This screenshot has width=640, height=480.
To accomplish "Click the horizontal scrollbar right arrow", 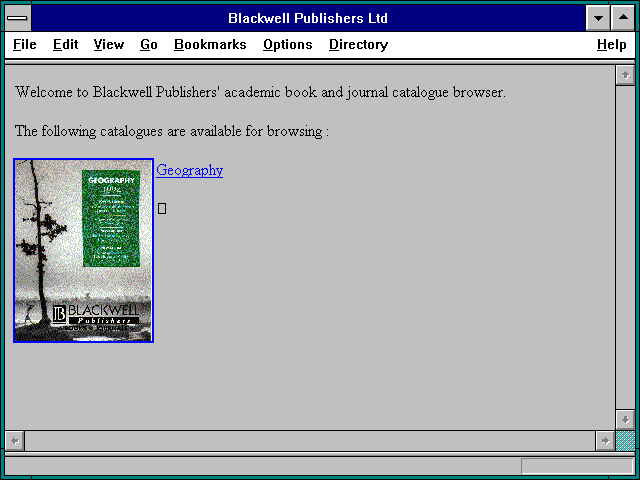I will point(605,441).
